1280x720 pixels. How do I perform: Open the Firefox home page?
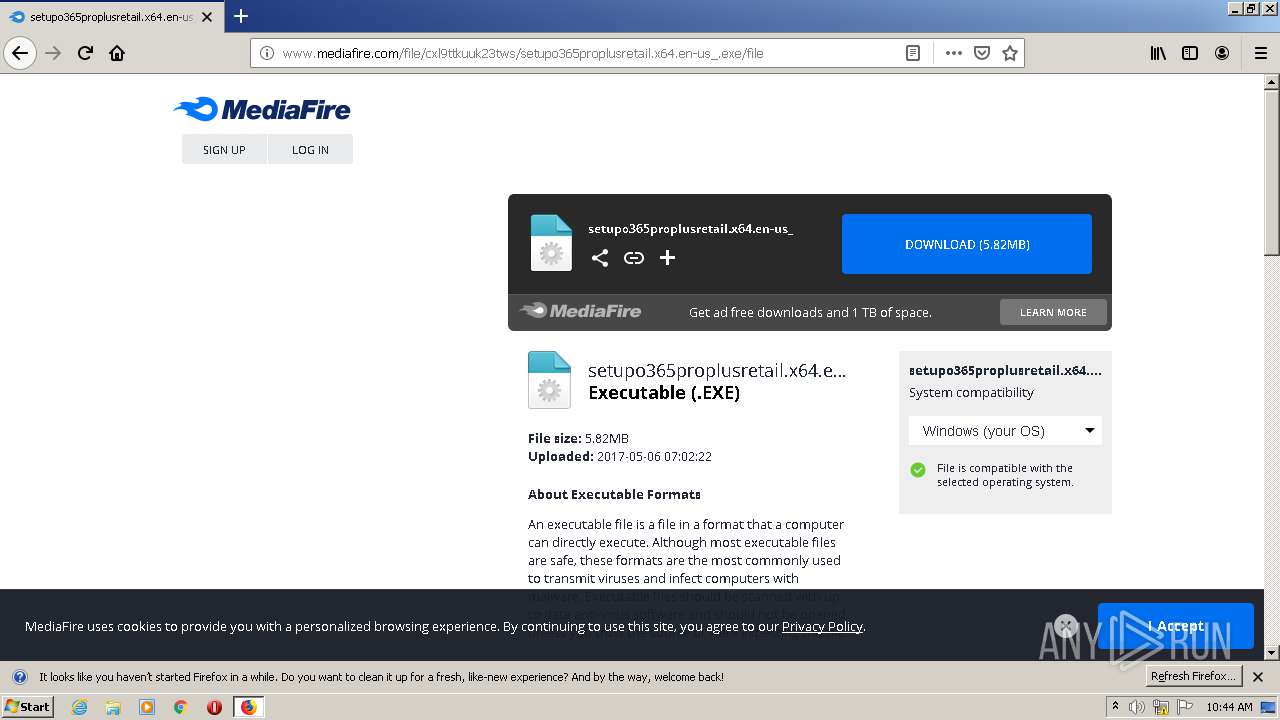click(117, 53)
